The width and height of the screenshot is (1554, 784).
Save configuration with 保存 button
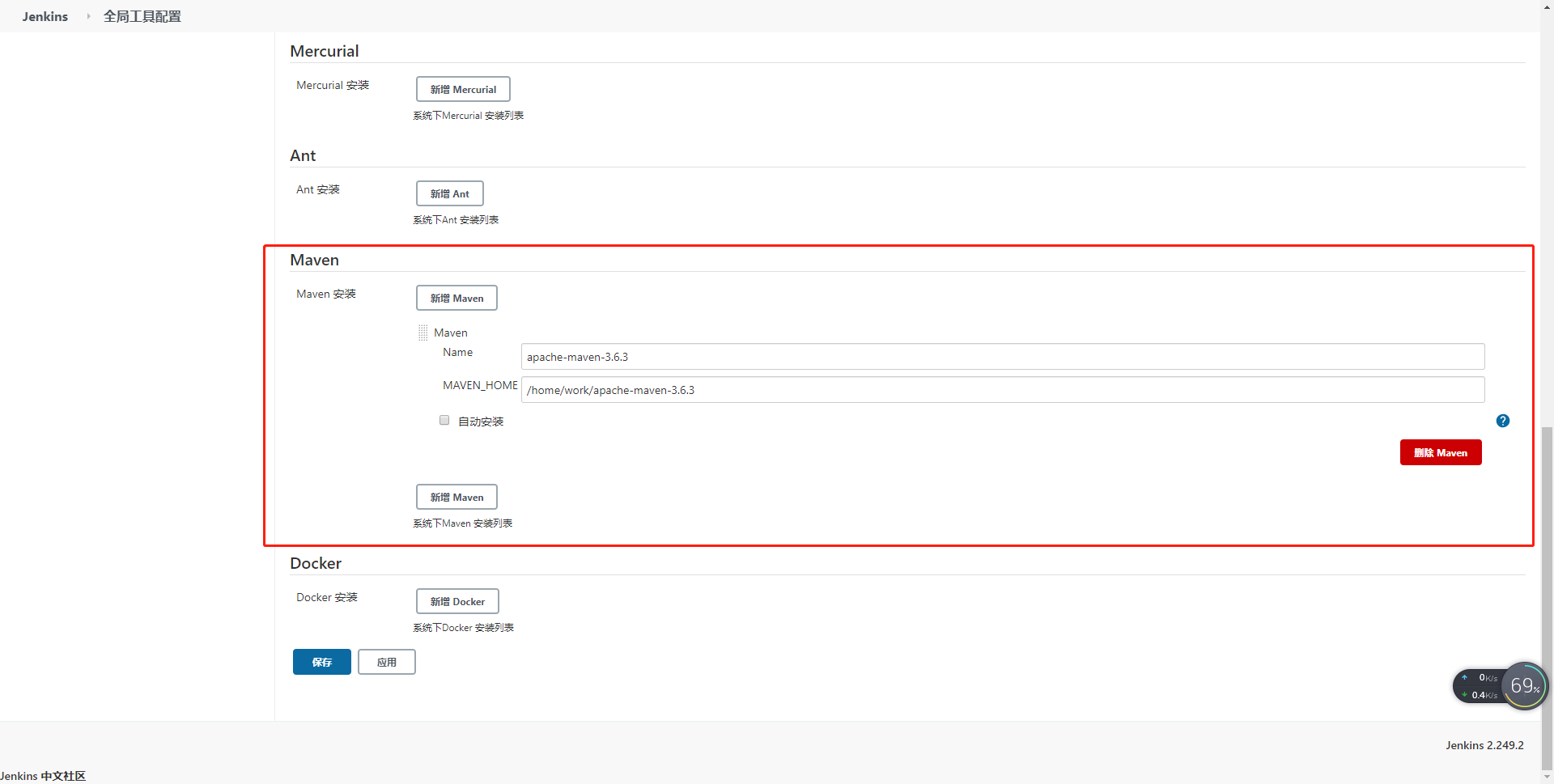pyautogui.click(x=322, y=662)
